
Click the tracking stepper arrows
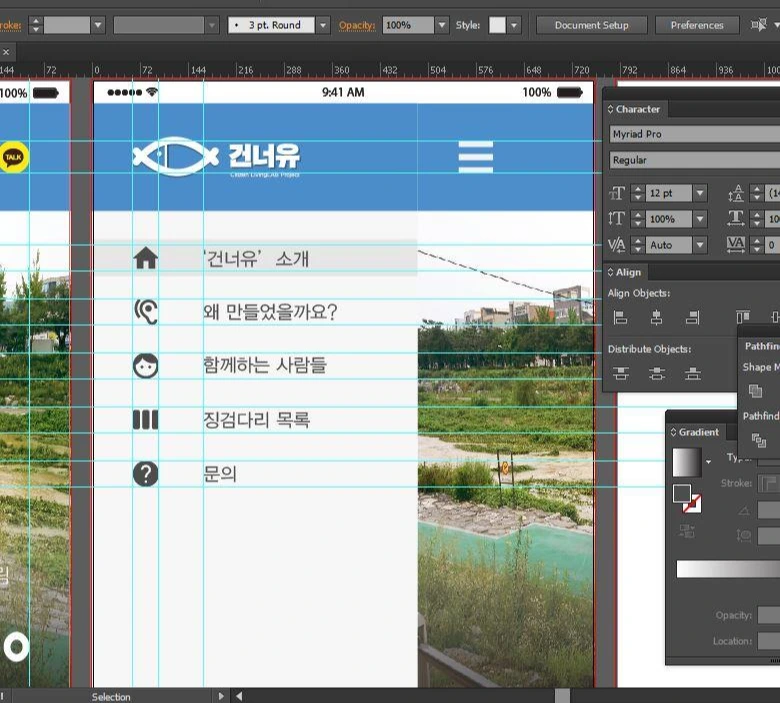[757, 245]
